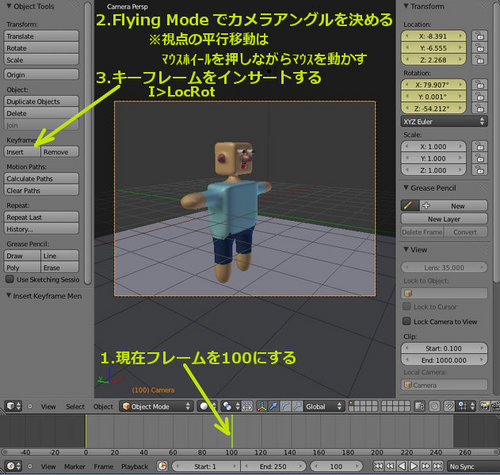
Task: Enable the Lock Camera to View checkbox
Action: [406, 321]
